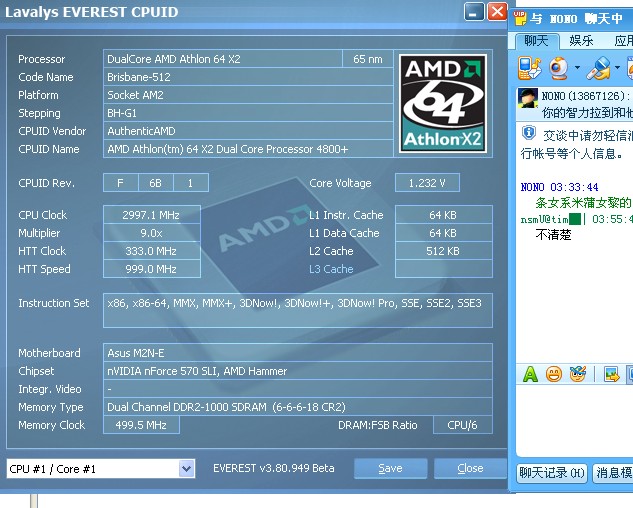
Task: Open 聊天记录 (H) chat history
Action: [551, 472]
